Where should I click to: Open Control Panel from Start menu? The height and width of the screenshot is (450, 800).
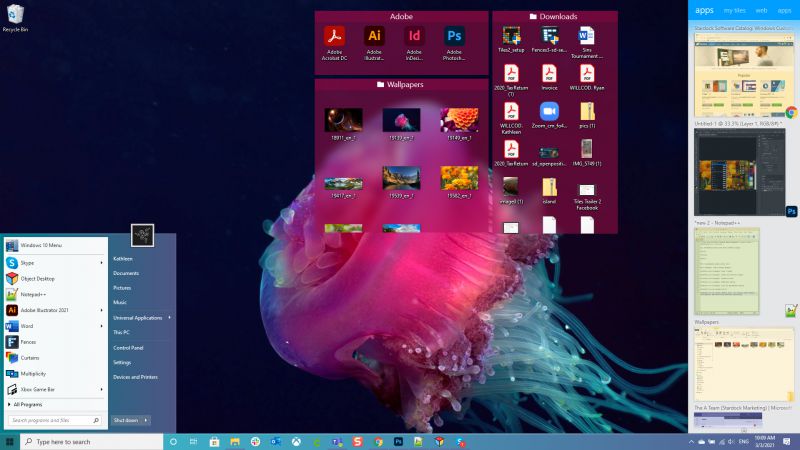(128, 347)
